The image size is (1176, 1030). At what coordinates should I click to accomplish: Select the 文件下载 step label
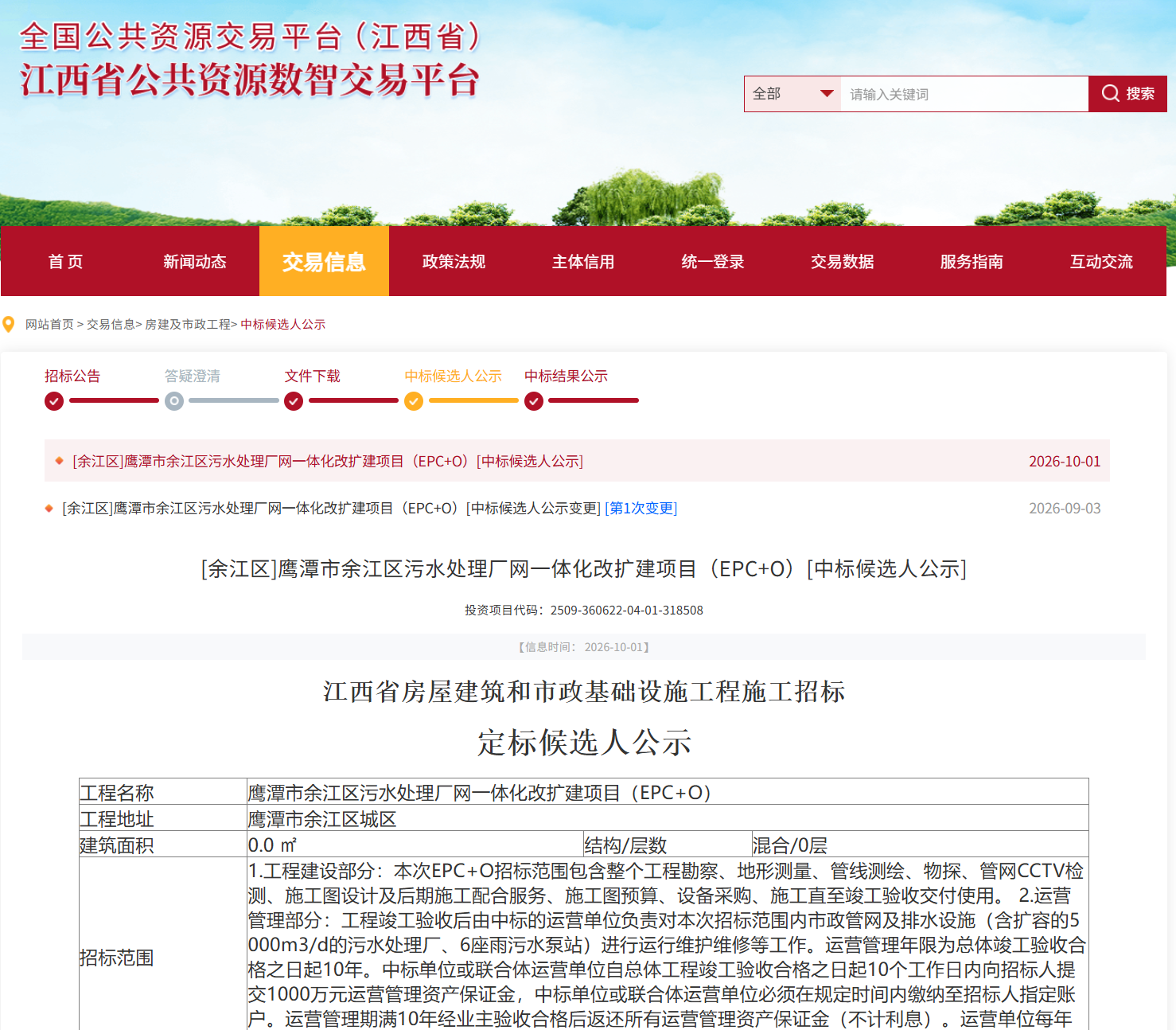point(313,376)
